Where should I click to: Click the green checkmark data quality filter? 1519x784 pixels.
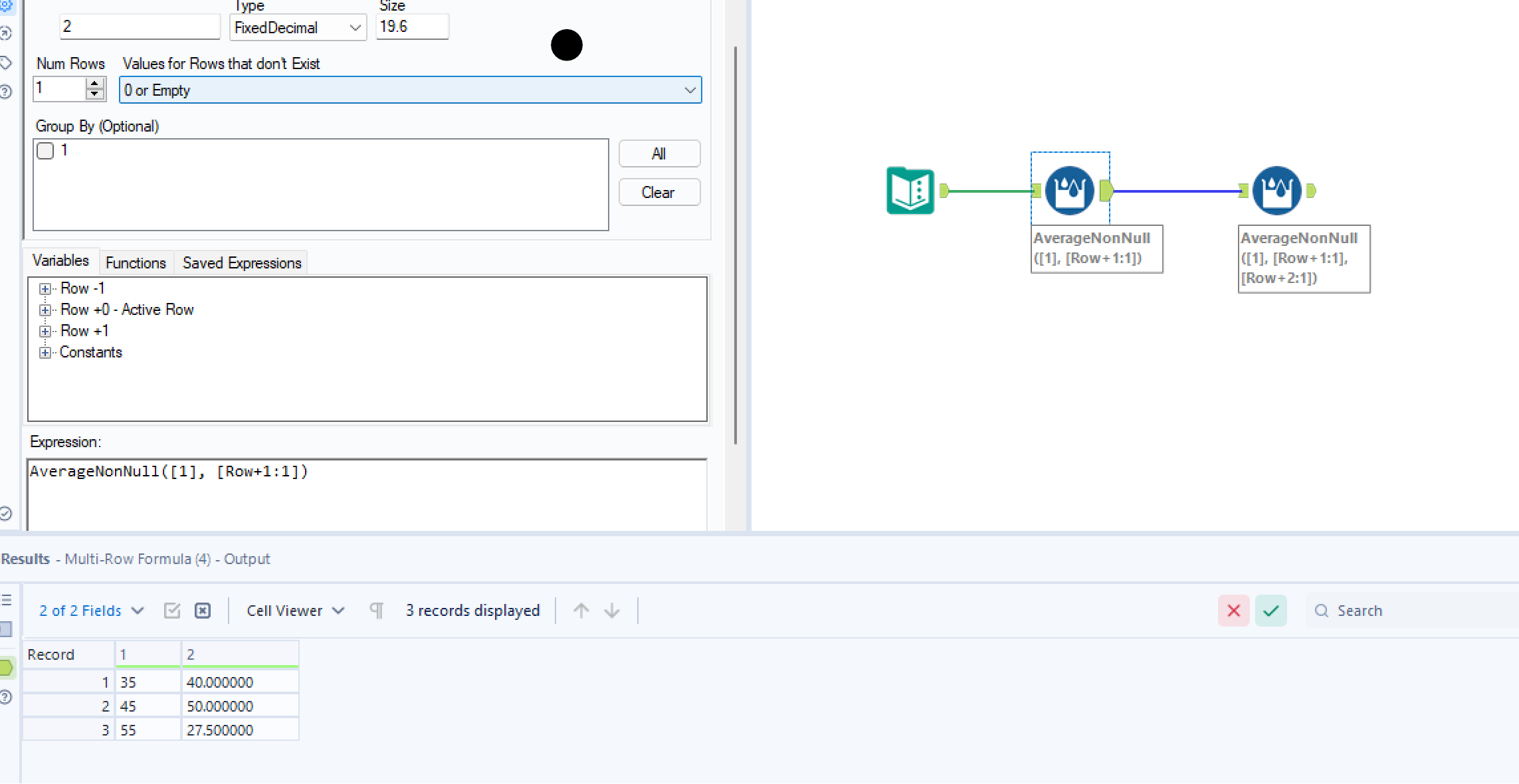1270,610
